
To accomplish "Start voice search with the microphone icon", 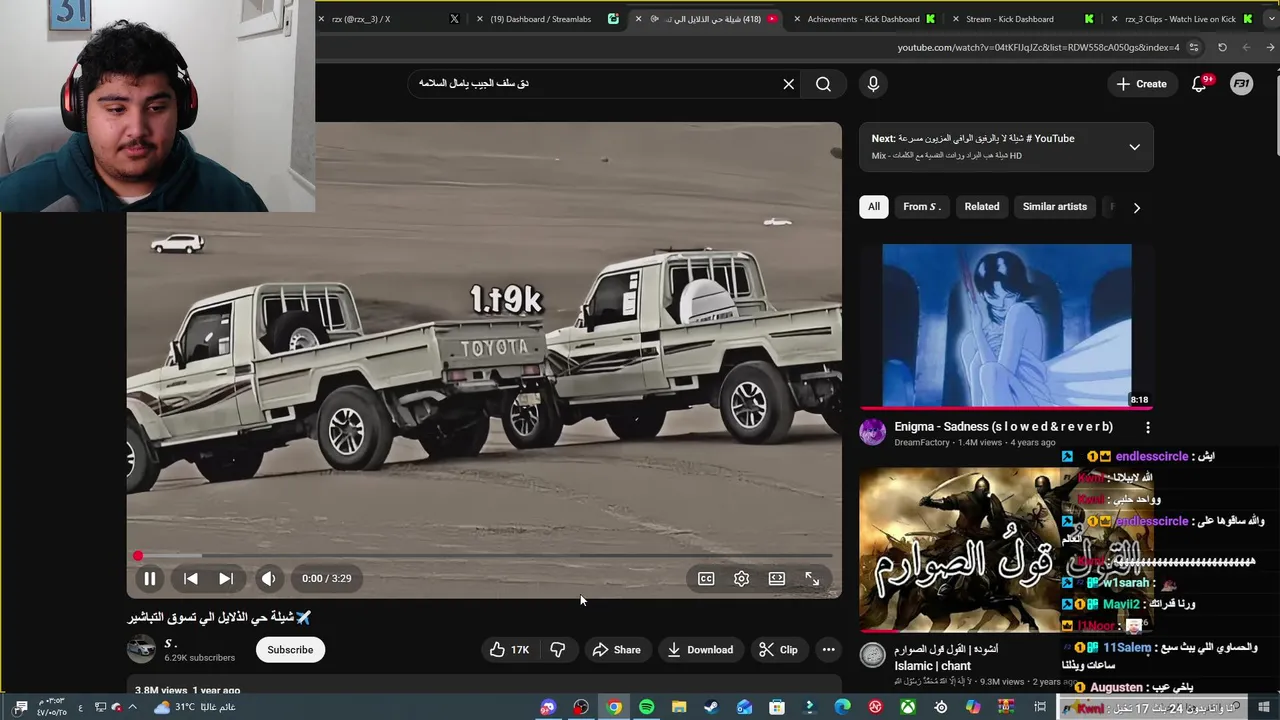I will tap(873, 84).
